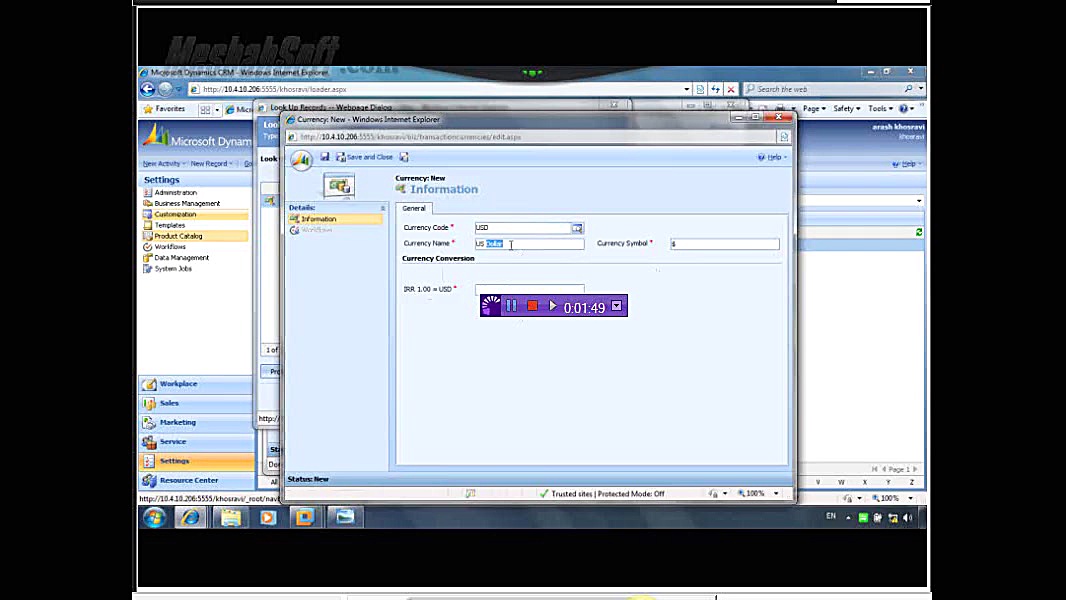Stop the screen recording
This screenshot has height=600, width=1066.
tap(532, 306)
